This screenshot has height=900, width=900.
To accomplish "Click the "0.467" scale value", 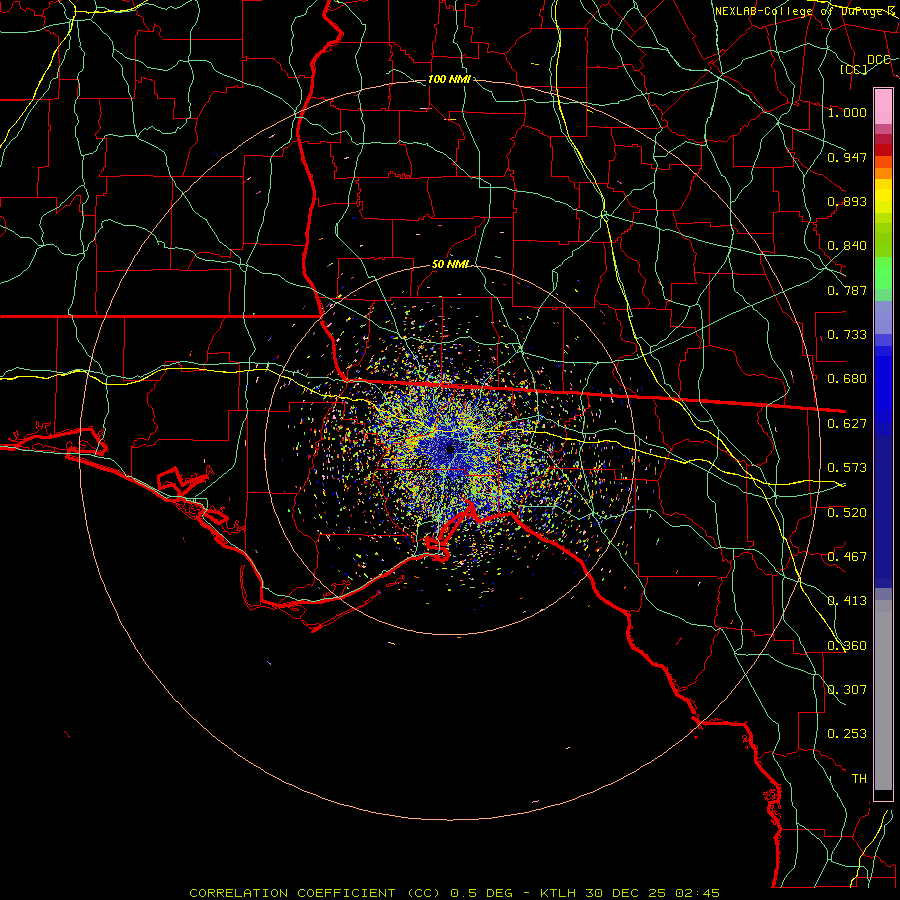I will 847,557.
